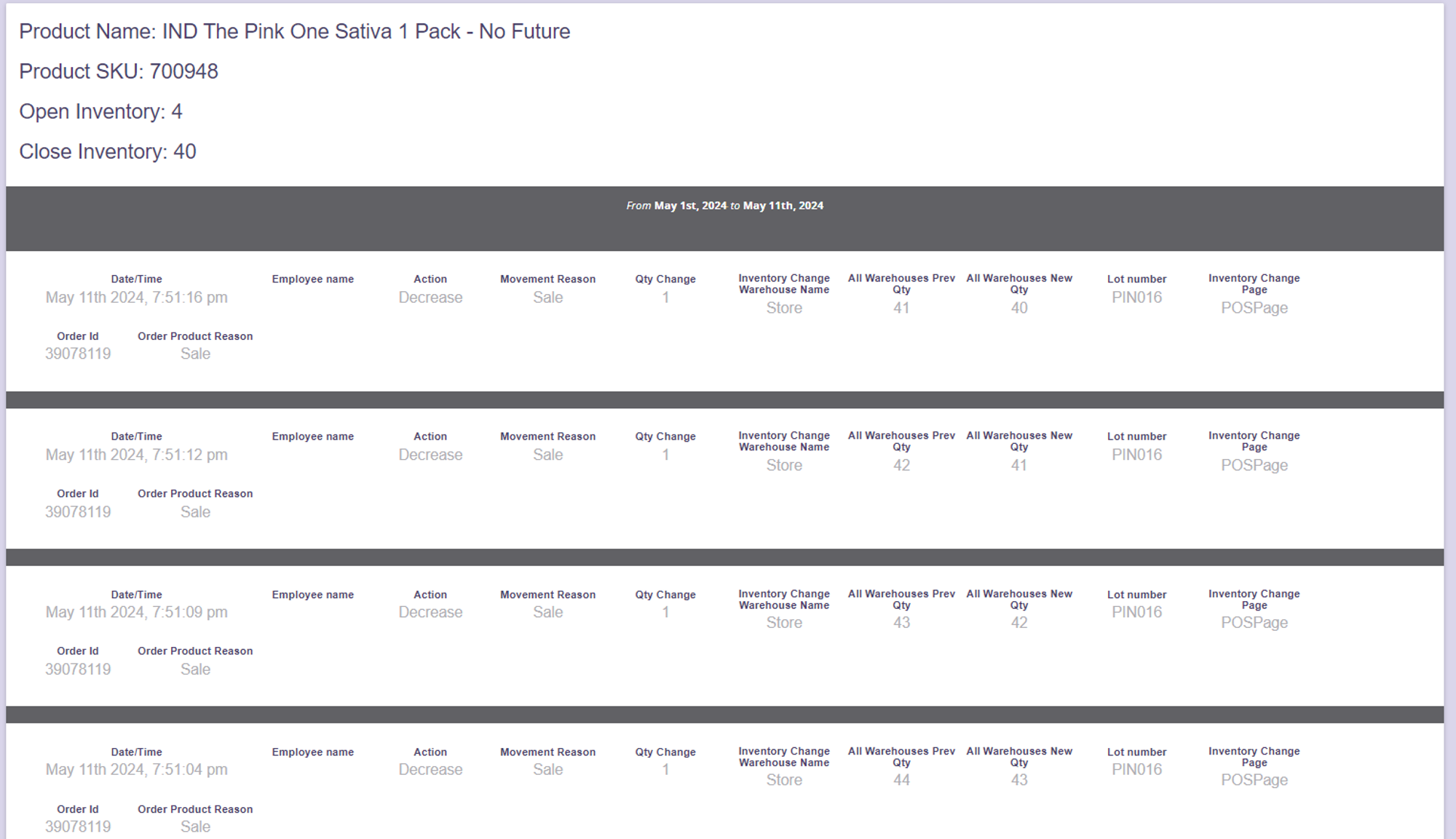
Task: Click previous quantity 44 in the last record
Action: pos(901,780)
